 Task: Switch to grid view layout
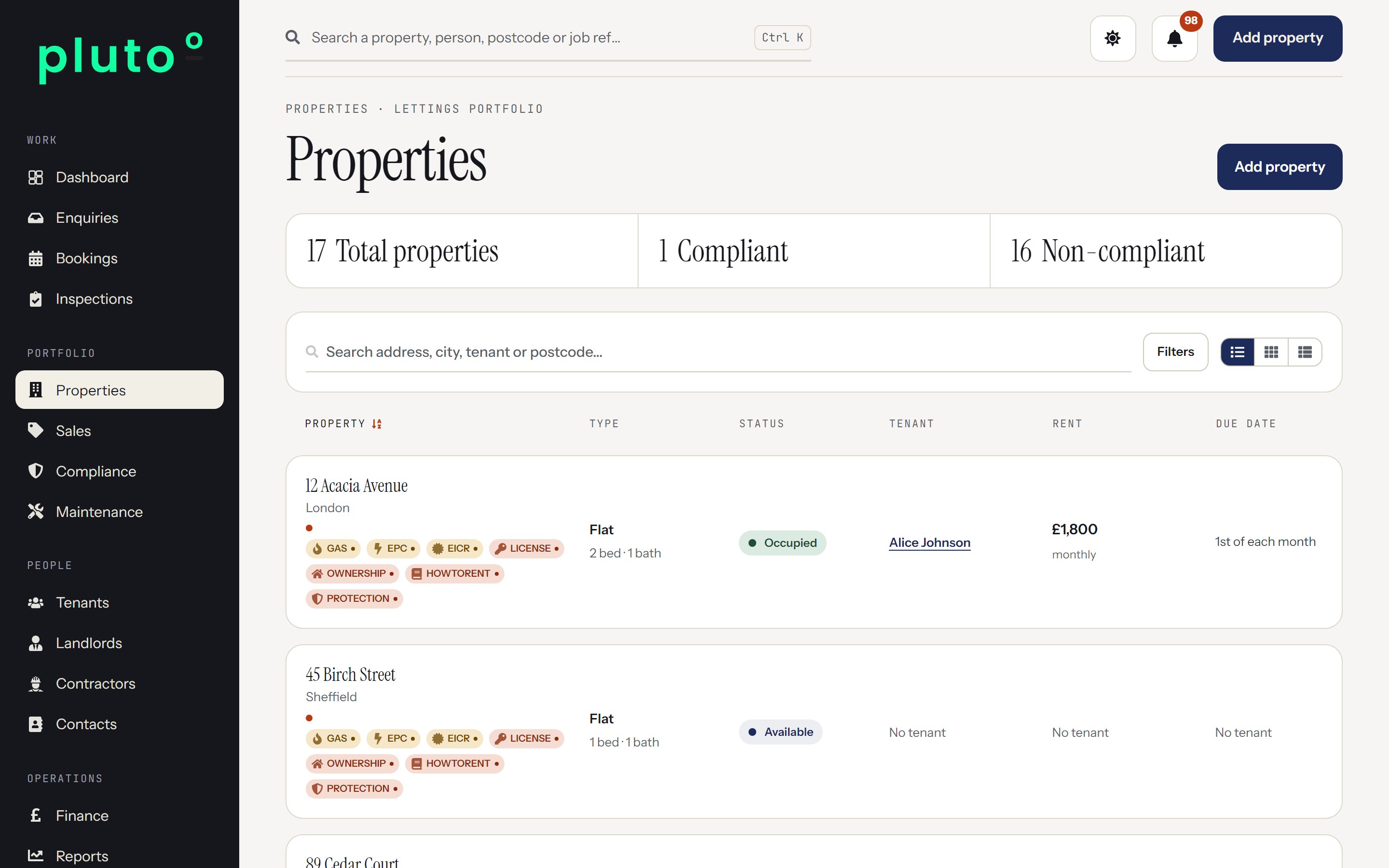tap(1271, 352)
